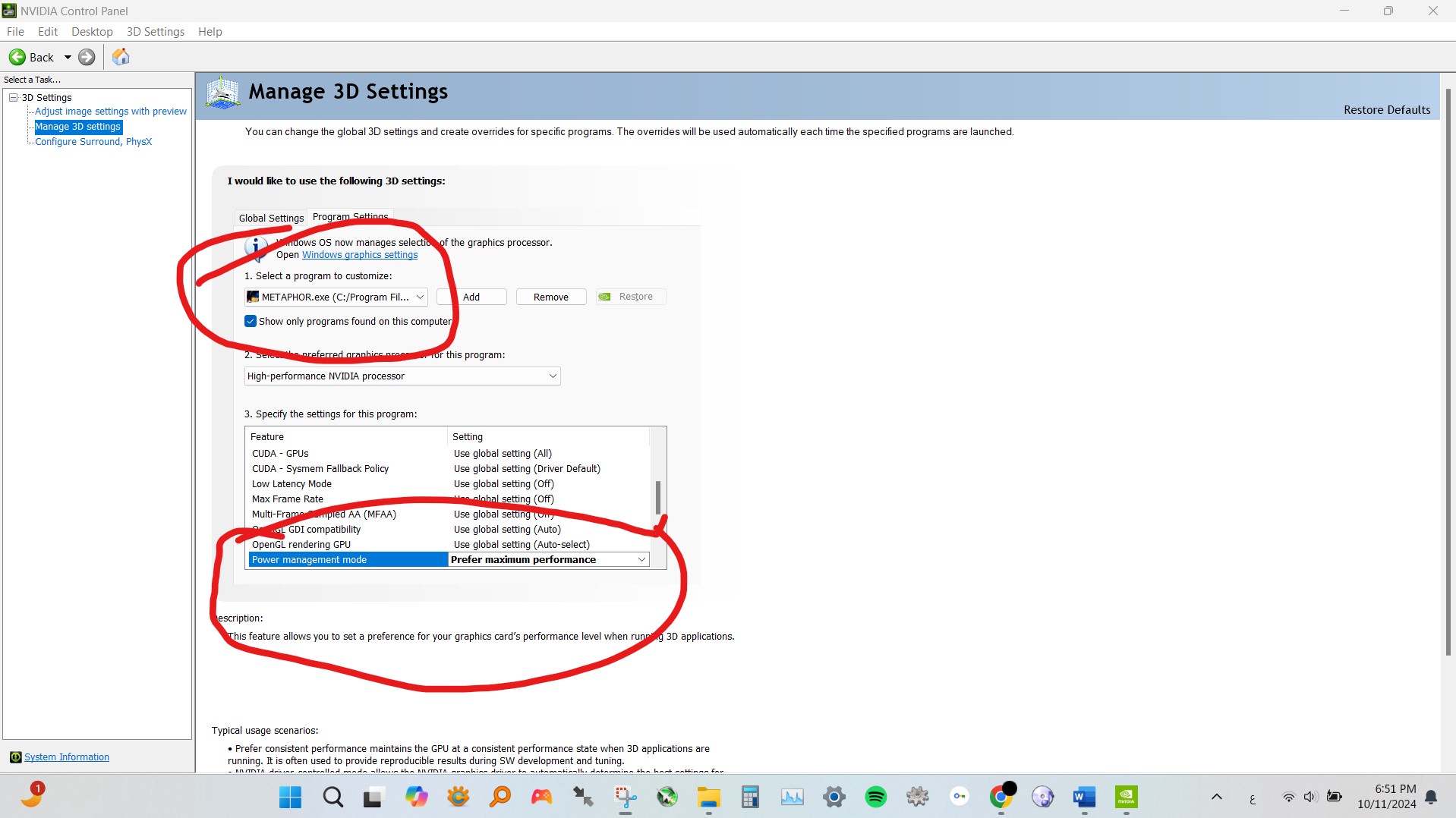This screenshot has width=1456, height=818.
Task: Open the blue gear Settings taskbar icon
Action: click(x=834, y=798)
